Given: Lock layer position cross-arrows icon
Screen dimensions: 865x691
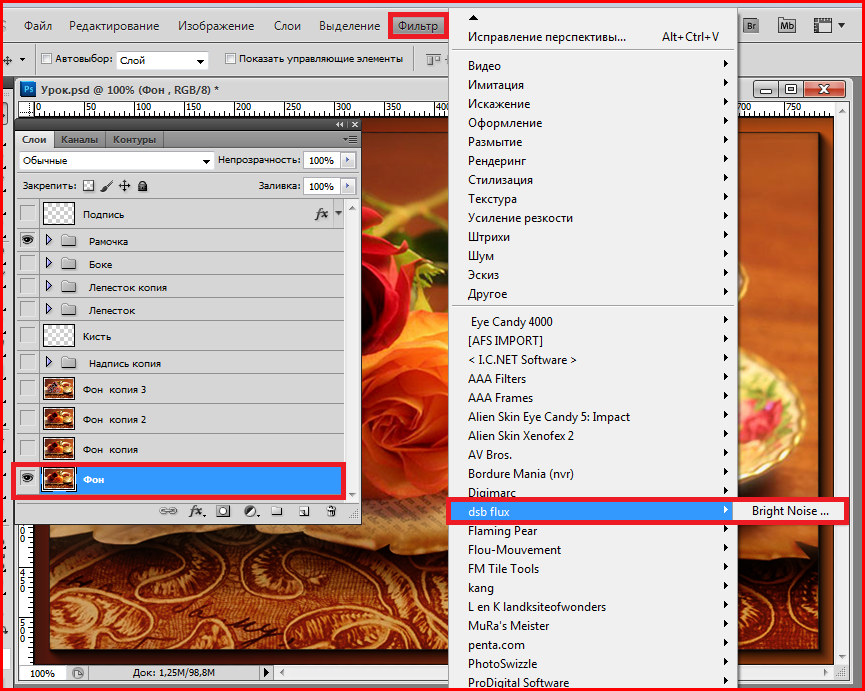Looking at the screenshot, I should [x=125, y=186].
